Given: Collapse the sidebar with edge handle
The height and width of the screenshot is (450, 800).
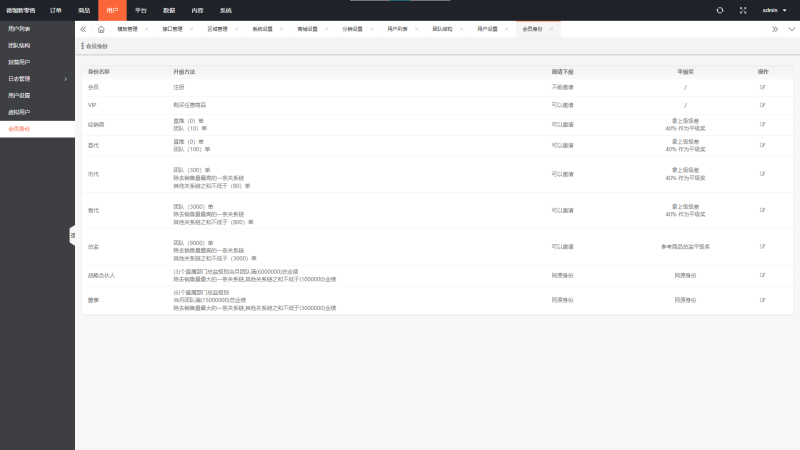Looking at the screenshot, I should pyautogui.click(x=72, y=235).
